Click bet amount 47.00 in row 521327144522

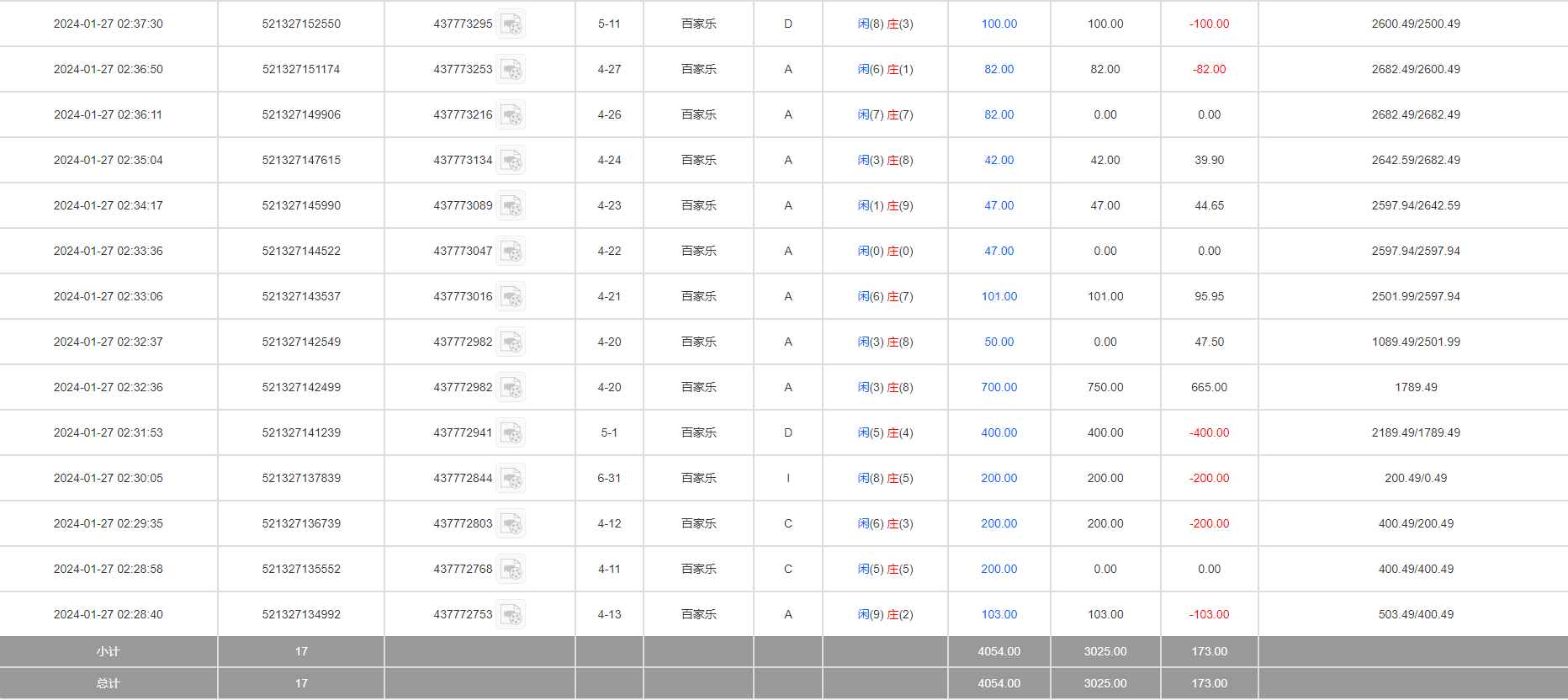coord(999,251)
